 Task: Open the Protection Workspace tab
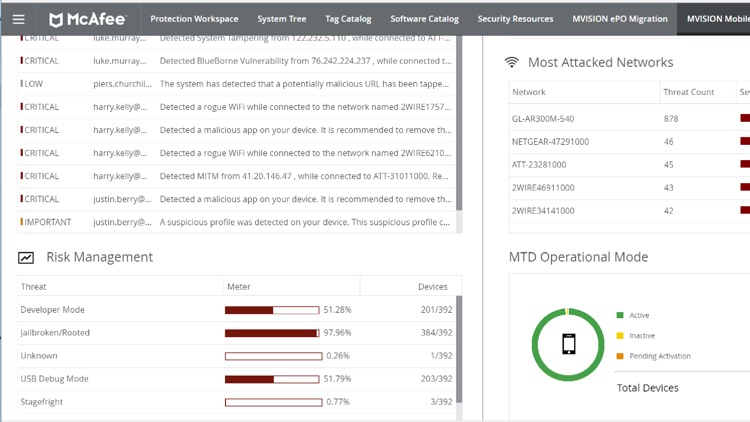(x=194, y=19)
